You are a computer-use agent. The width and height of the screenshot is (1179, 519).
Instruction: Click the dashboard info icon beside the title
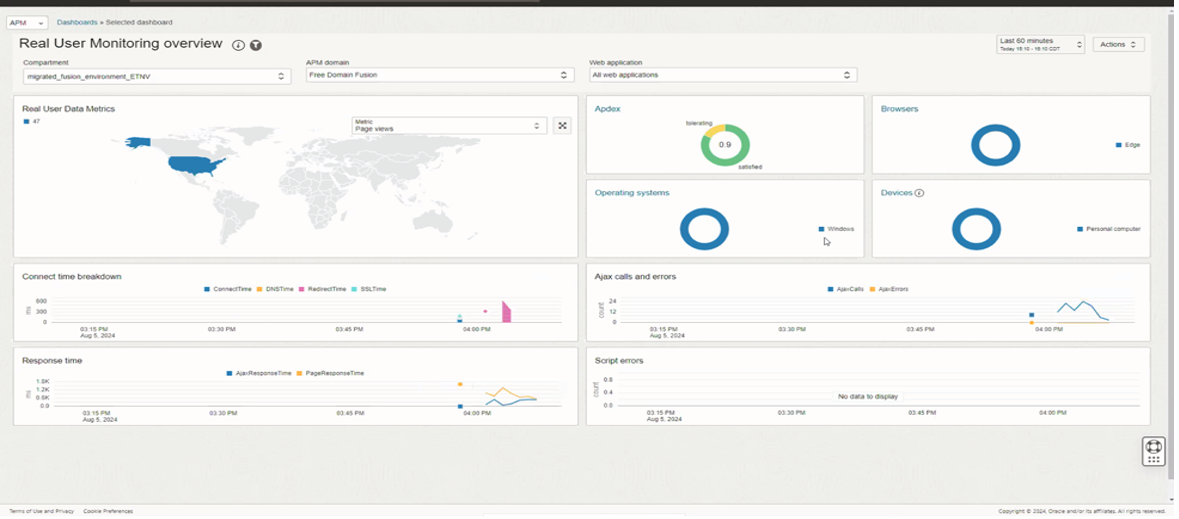coord(238,45)
